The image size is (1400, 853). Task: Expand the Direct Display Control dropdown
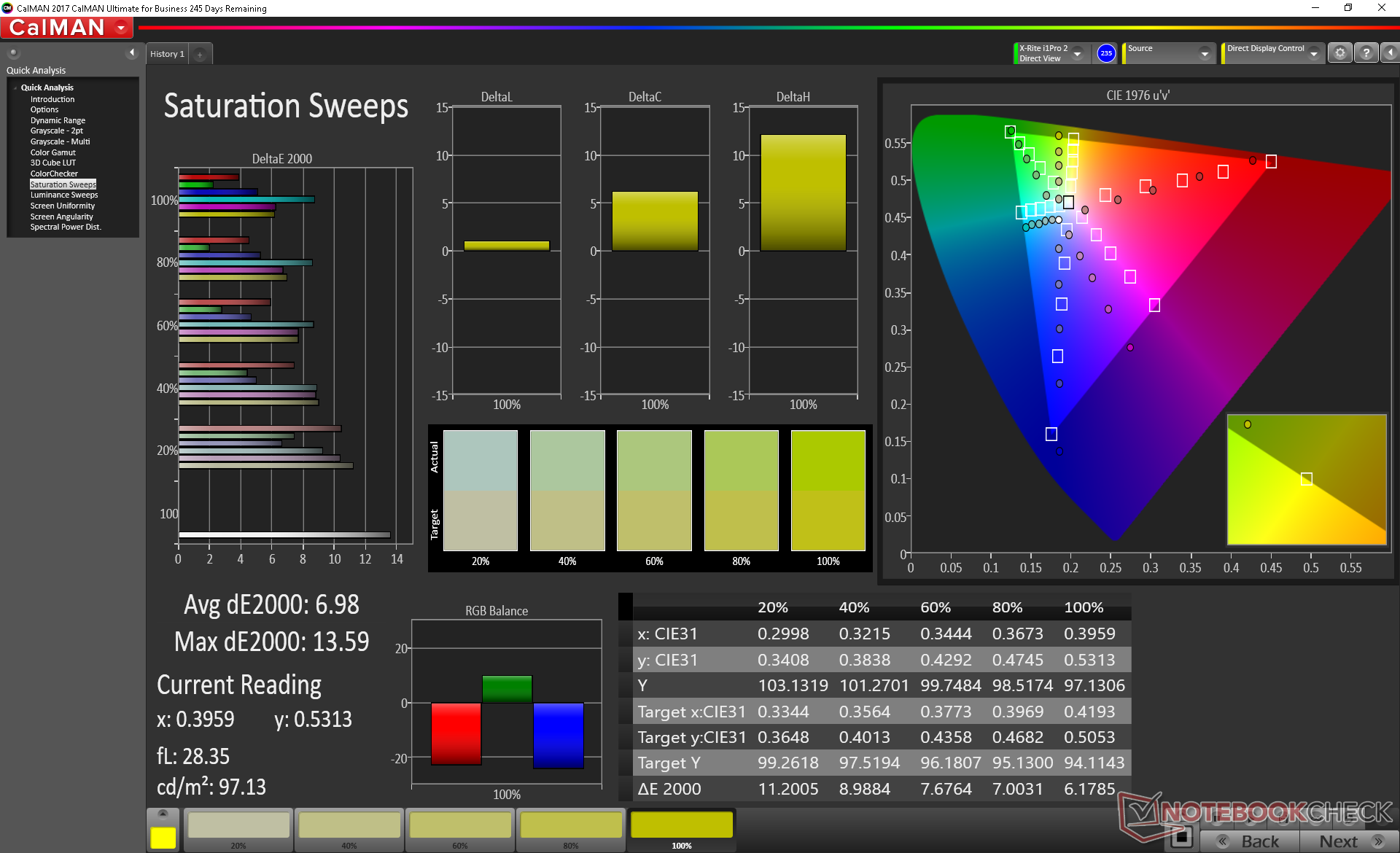point(1314,53)
